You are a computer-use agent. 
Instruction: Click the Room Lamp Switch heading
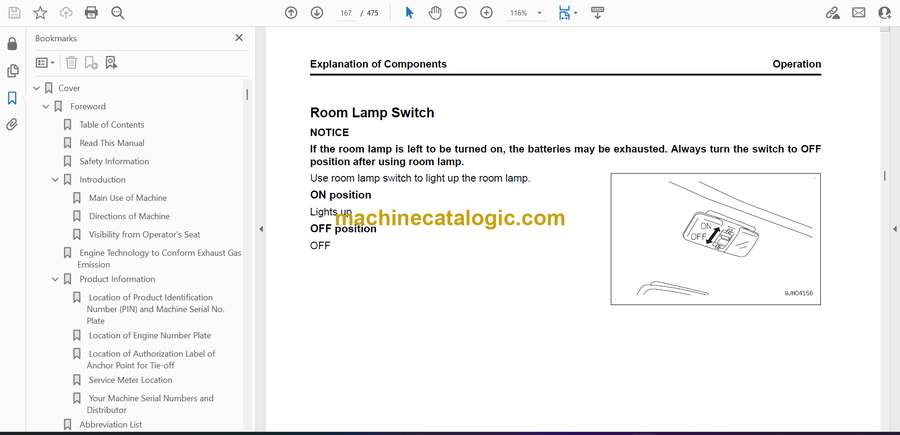coord(372,112)
